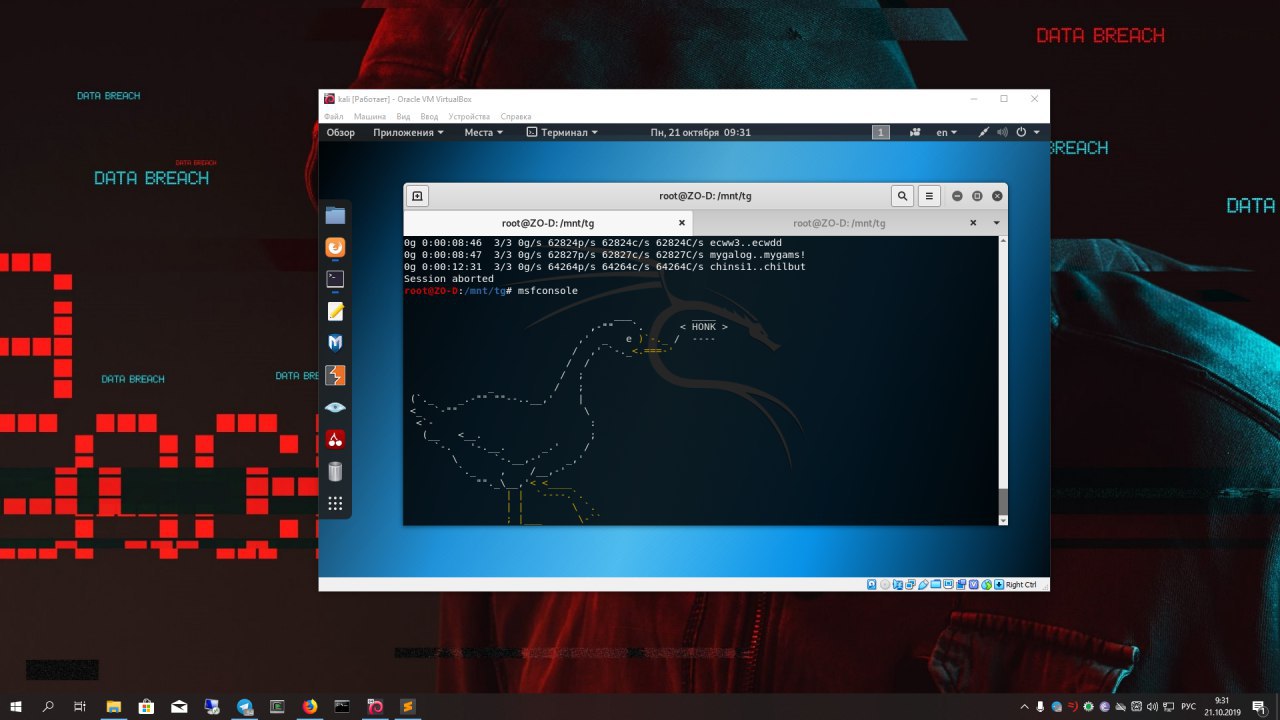Open the VirtualBox Вид menu

403,117
